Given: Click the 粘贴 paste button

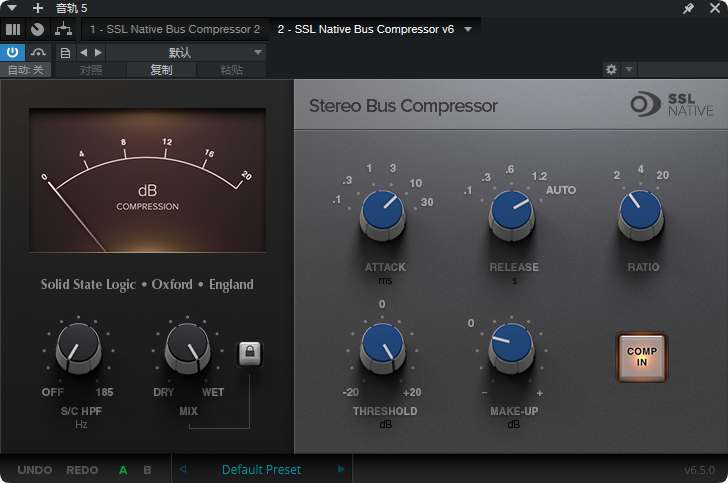Looking at the screenshot, I should pos(231,70).
